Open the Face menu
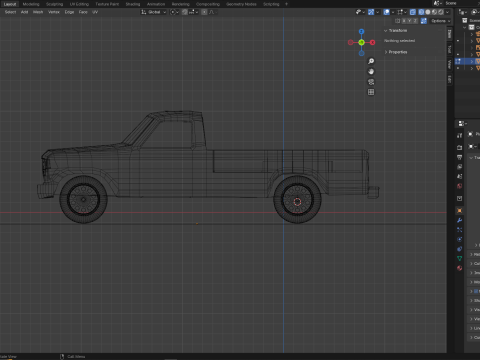Viewport: 480px width, 360px height. [x=83, y=12]
